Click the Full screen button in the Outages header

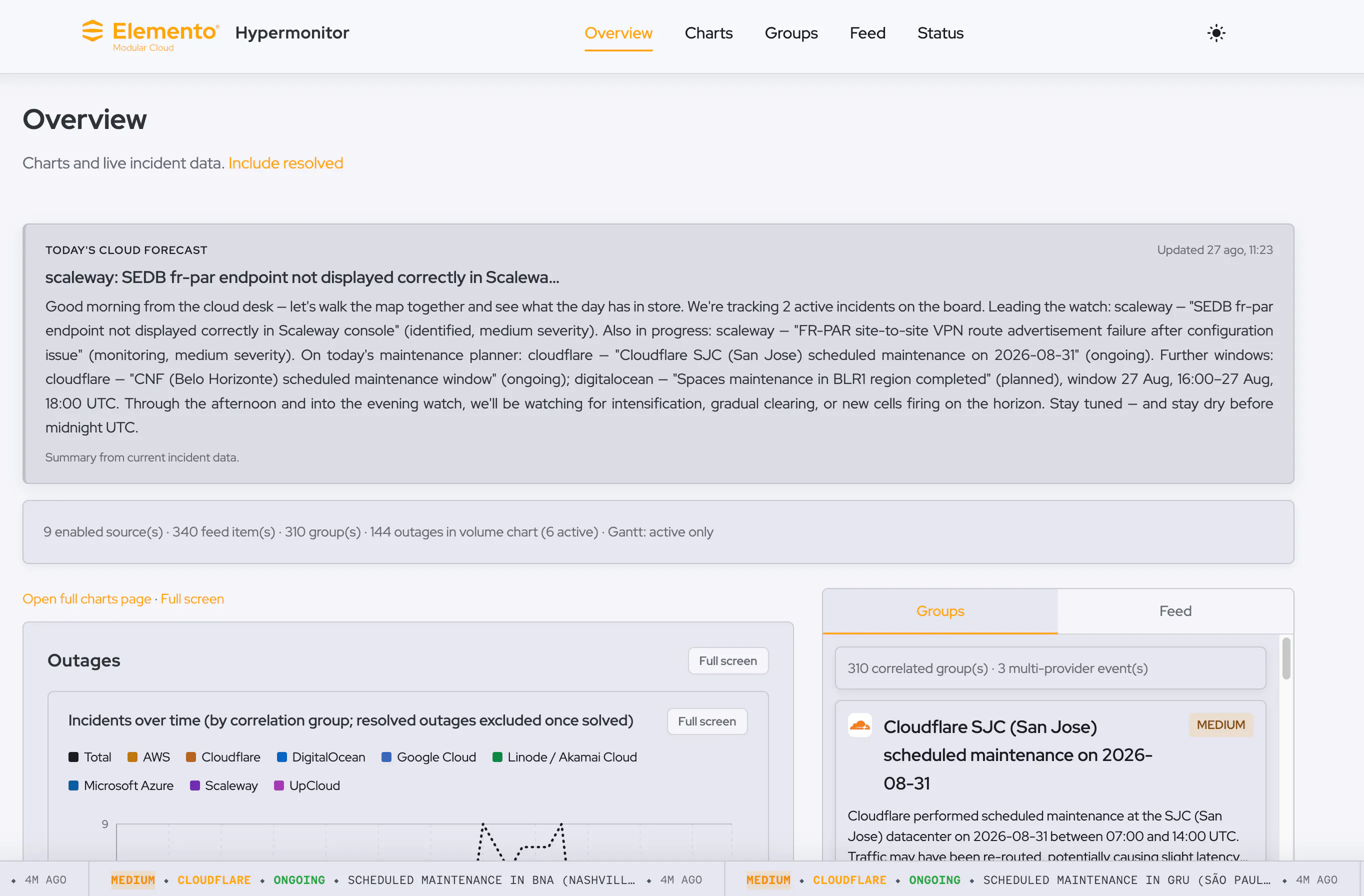[728, 660]
